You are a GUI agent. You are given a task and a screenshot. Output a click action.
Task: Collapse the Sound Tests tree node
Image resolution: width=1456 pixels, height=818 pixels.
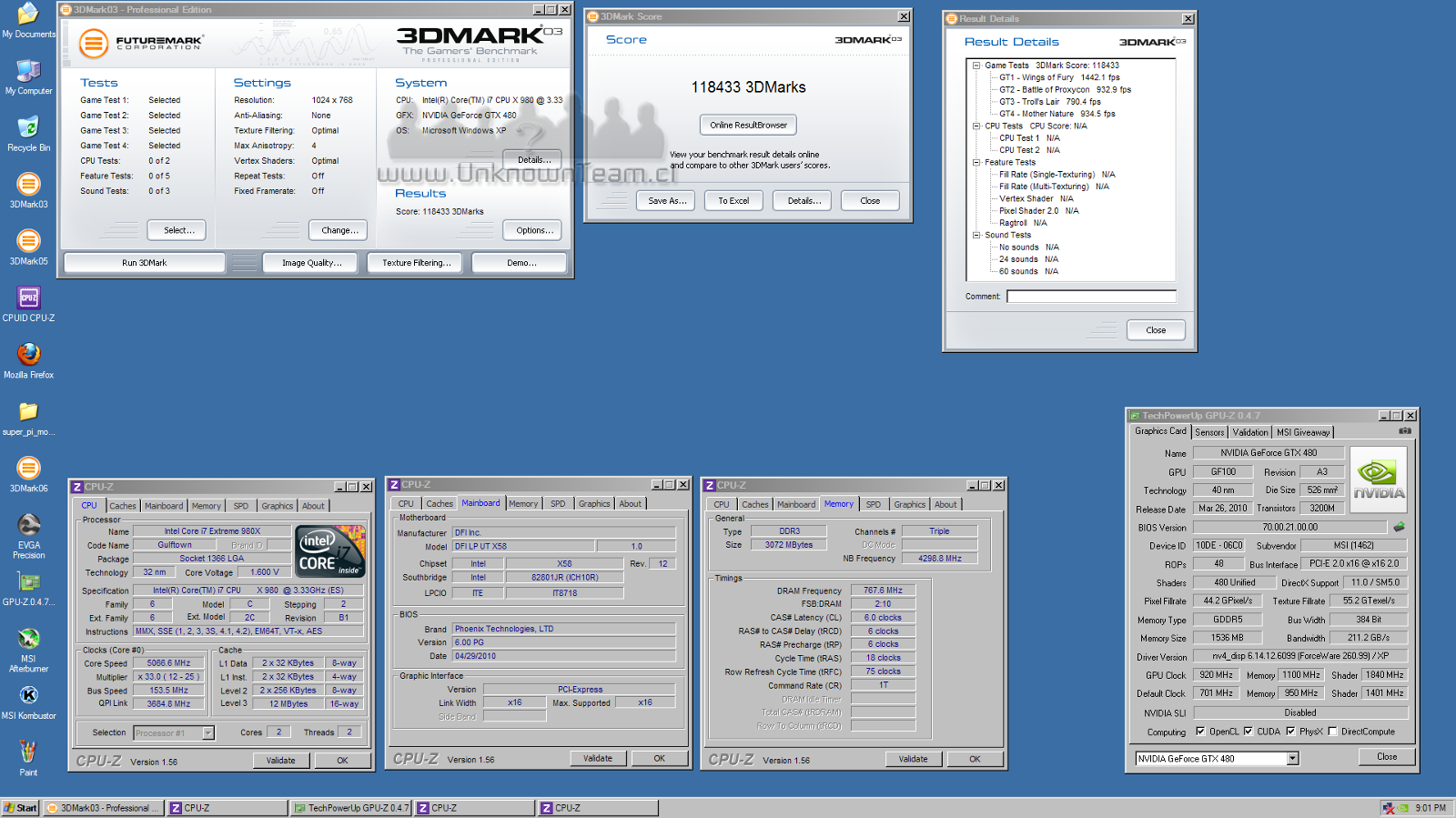point(976,235)
